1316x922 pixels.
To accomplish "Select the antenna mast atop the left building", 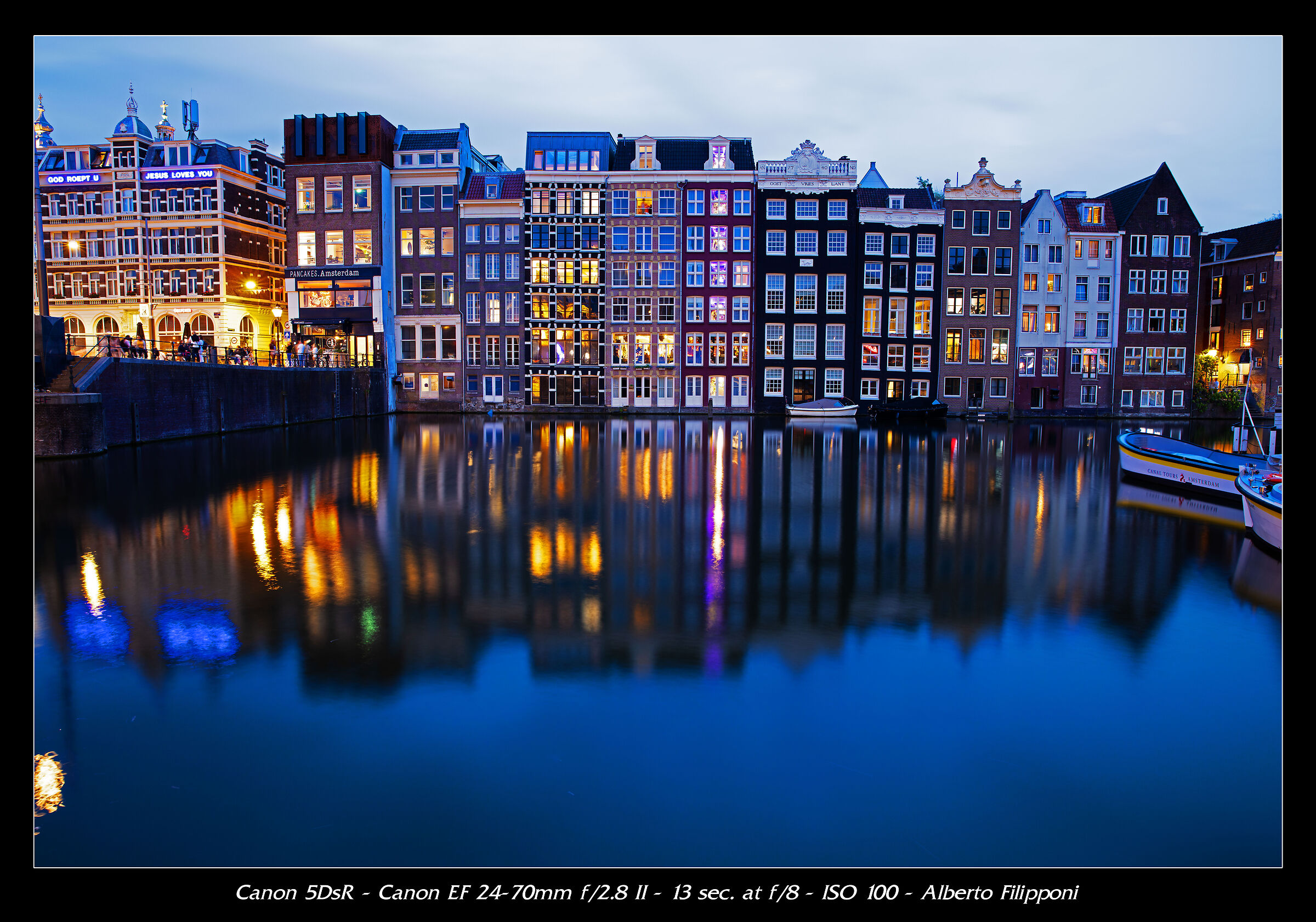I will tap(190, 113).
